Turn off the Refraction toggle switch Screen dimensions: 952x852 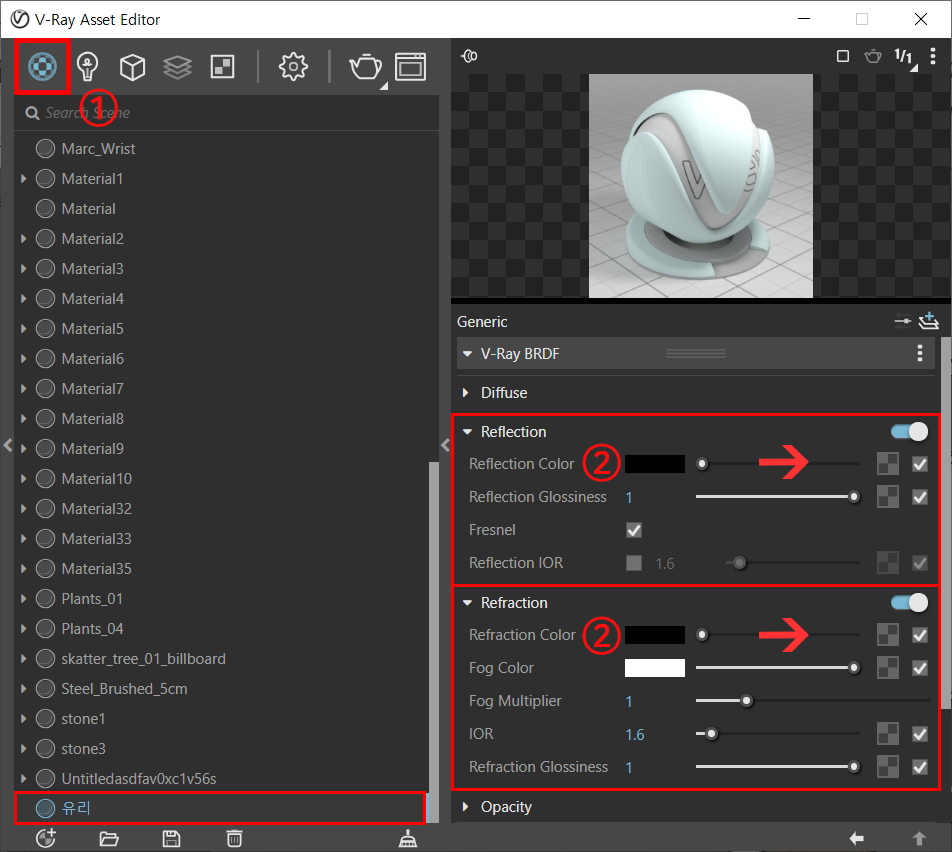click(x=910, y=602)
